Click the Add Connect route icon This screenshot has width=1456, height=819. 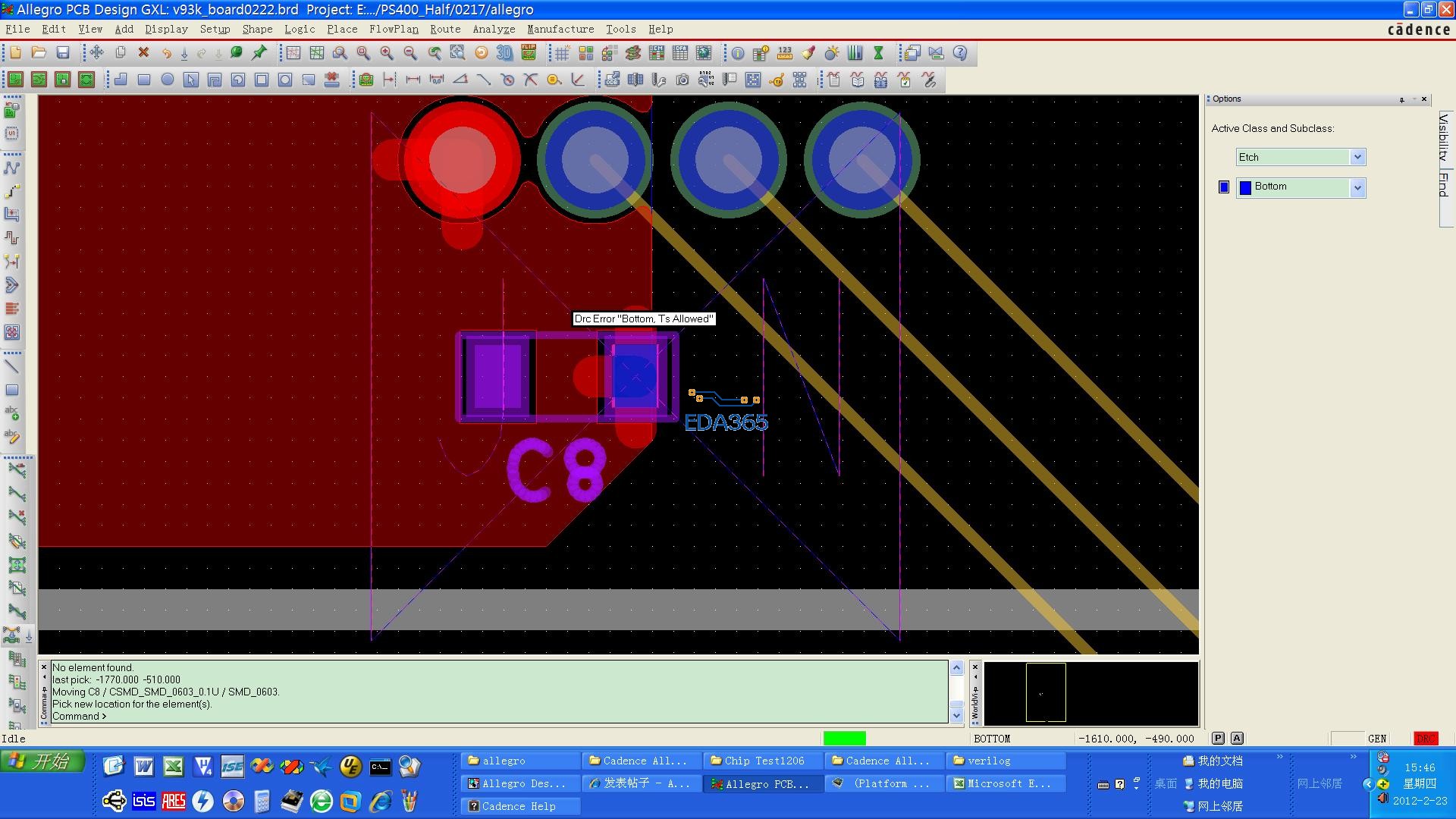point(12,168)
